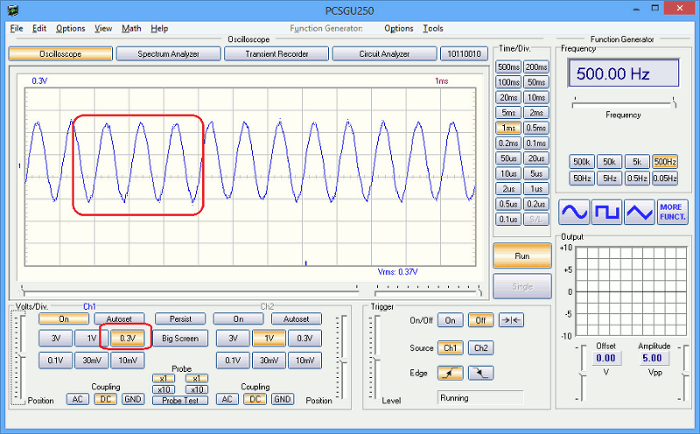Click the Single button
Viewport: 700px width, 434px height.
pyautogui.click(x=522, y=286)
